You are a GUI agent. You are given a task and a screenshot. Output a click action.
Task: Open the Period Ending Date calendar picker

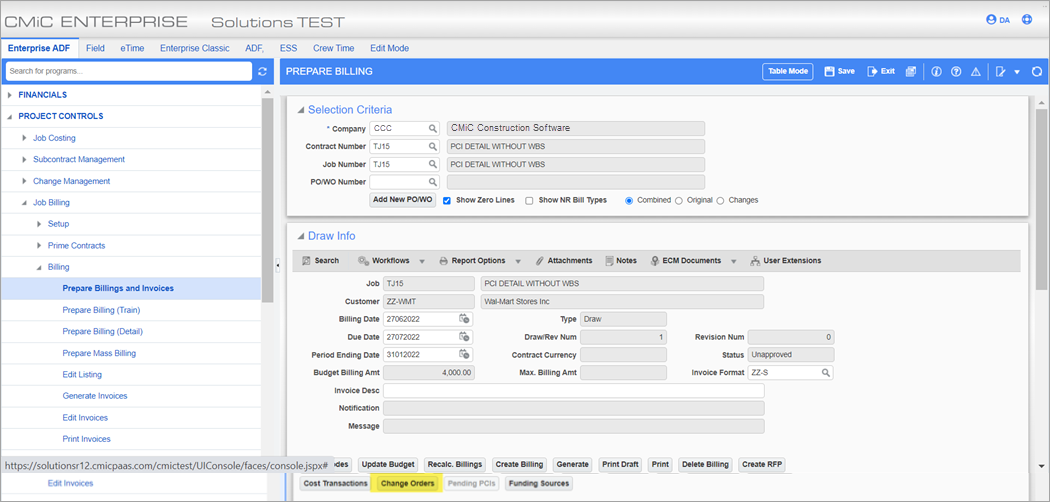465,354
